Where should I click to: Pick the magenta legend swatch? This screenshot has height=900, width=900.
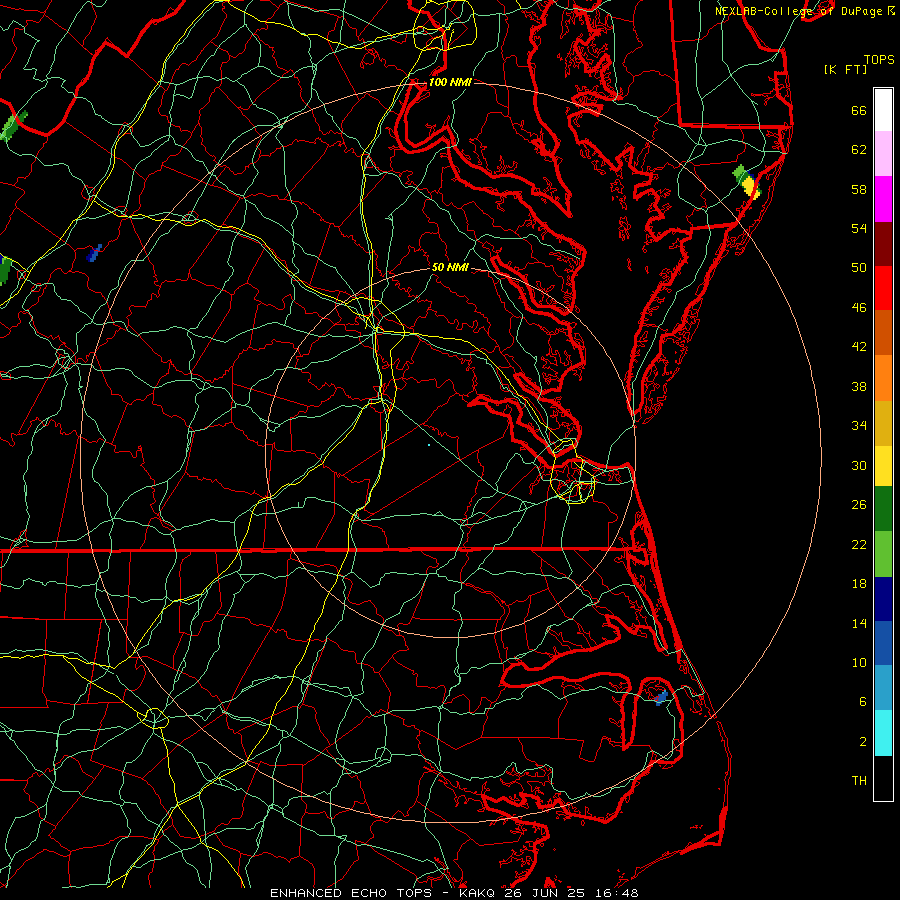point(883,199)
